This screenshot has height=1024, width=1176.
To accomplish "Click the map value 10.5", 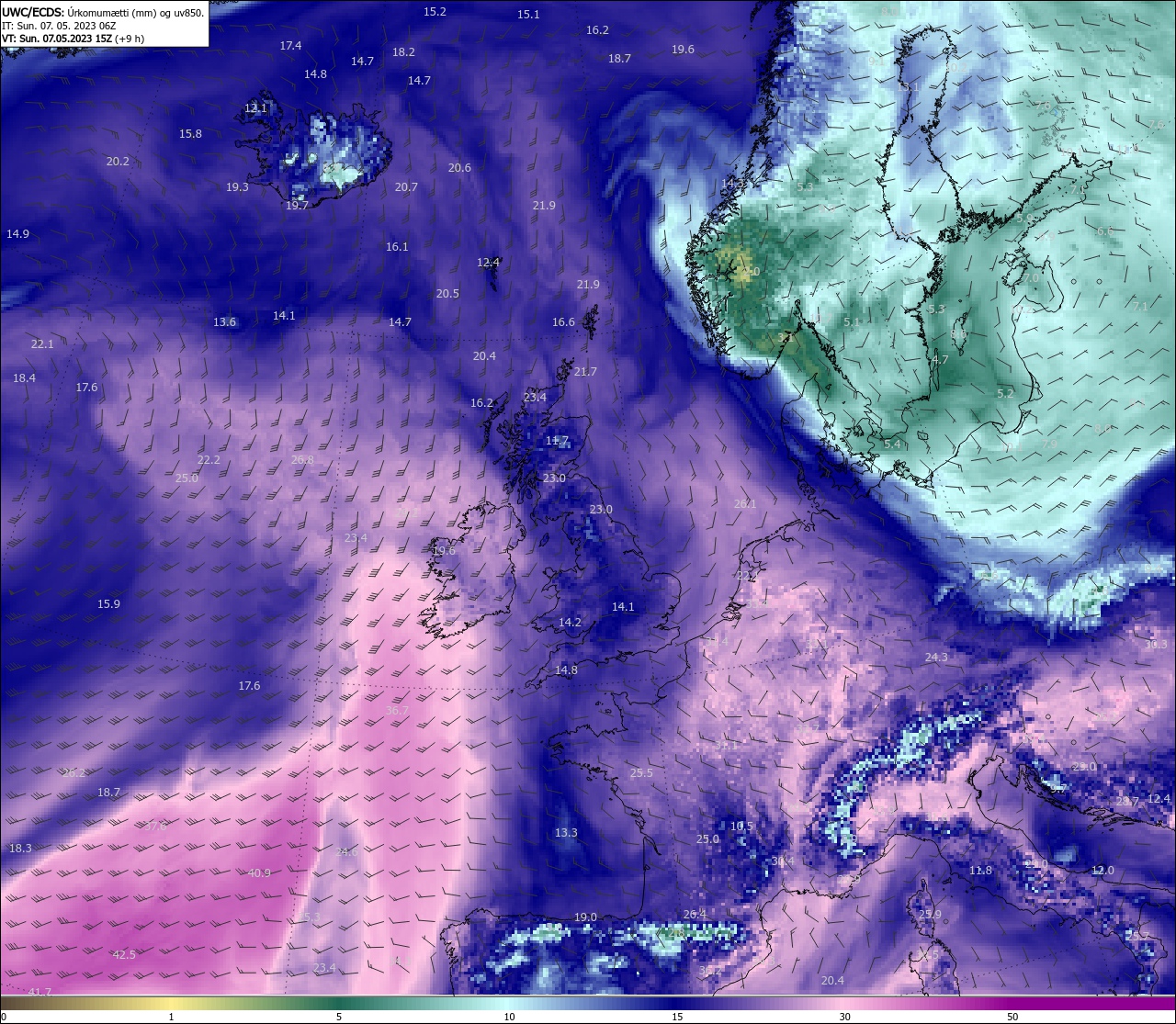I will (x=741, y=827).
